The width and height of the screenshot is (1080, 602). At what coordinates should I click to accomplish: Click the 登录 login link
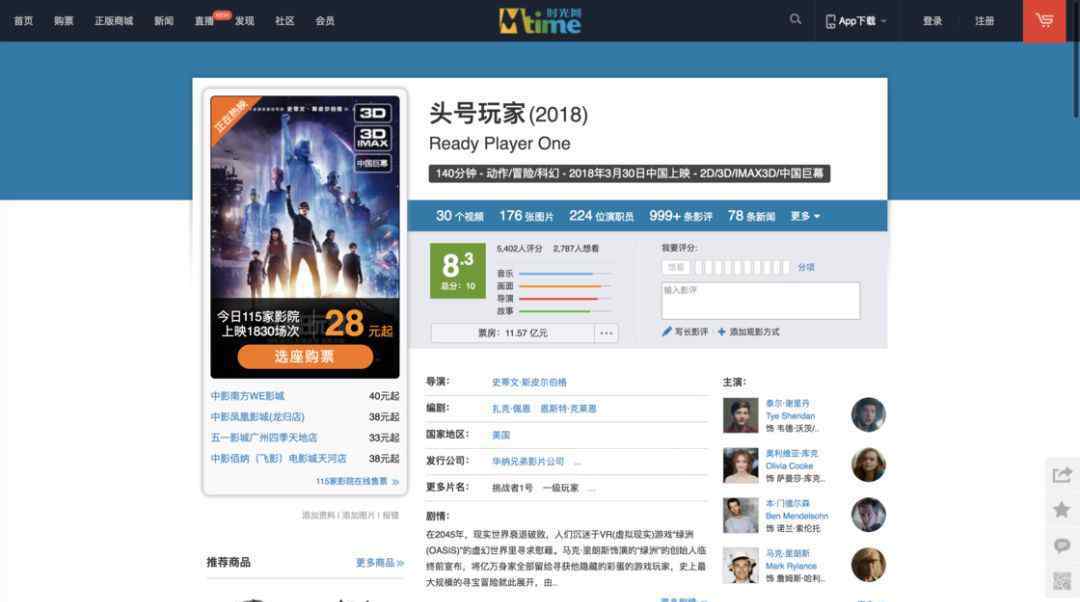click(933, 21)
